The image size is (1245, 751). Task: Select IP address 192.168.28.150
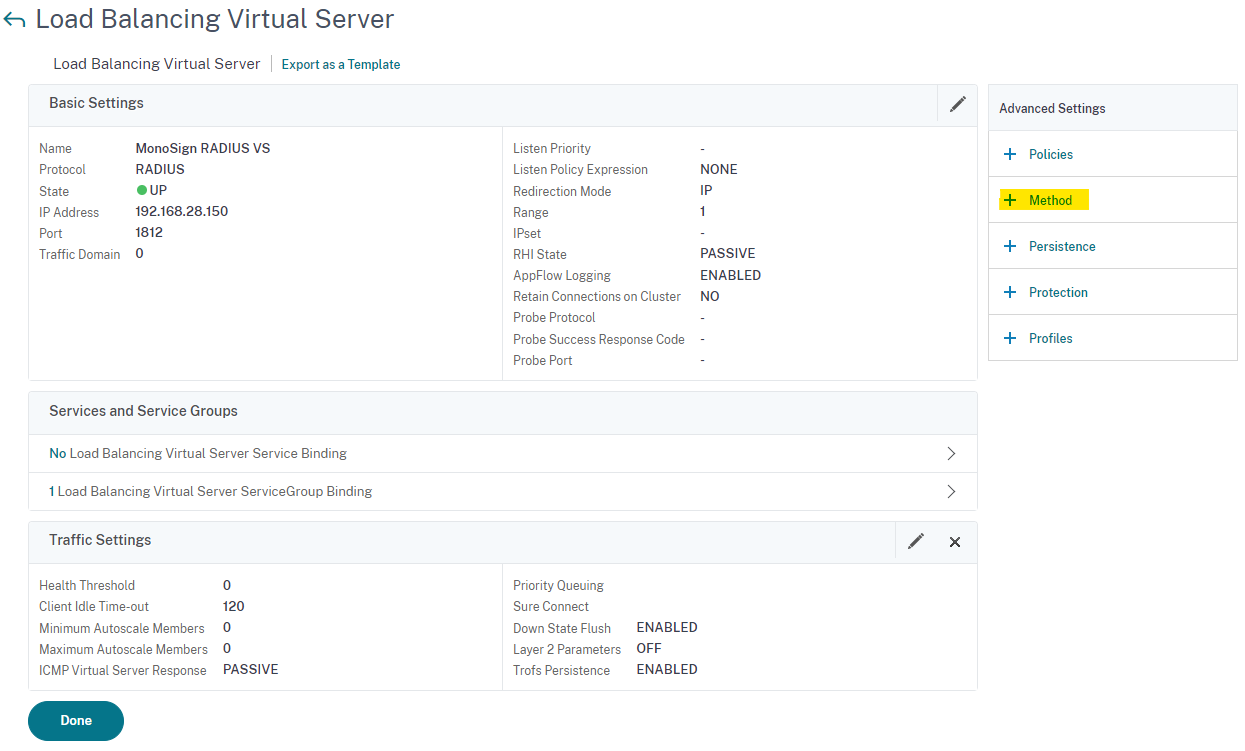tap(182, 211)
